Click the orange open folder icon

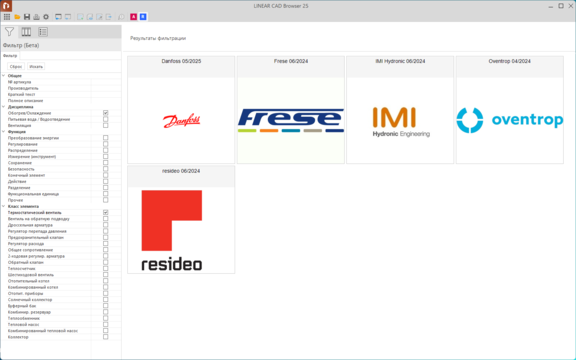(17, 17)
